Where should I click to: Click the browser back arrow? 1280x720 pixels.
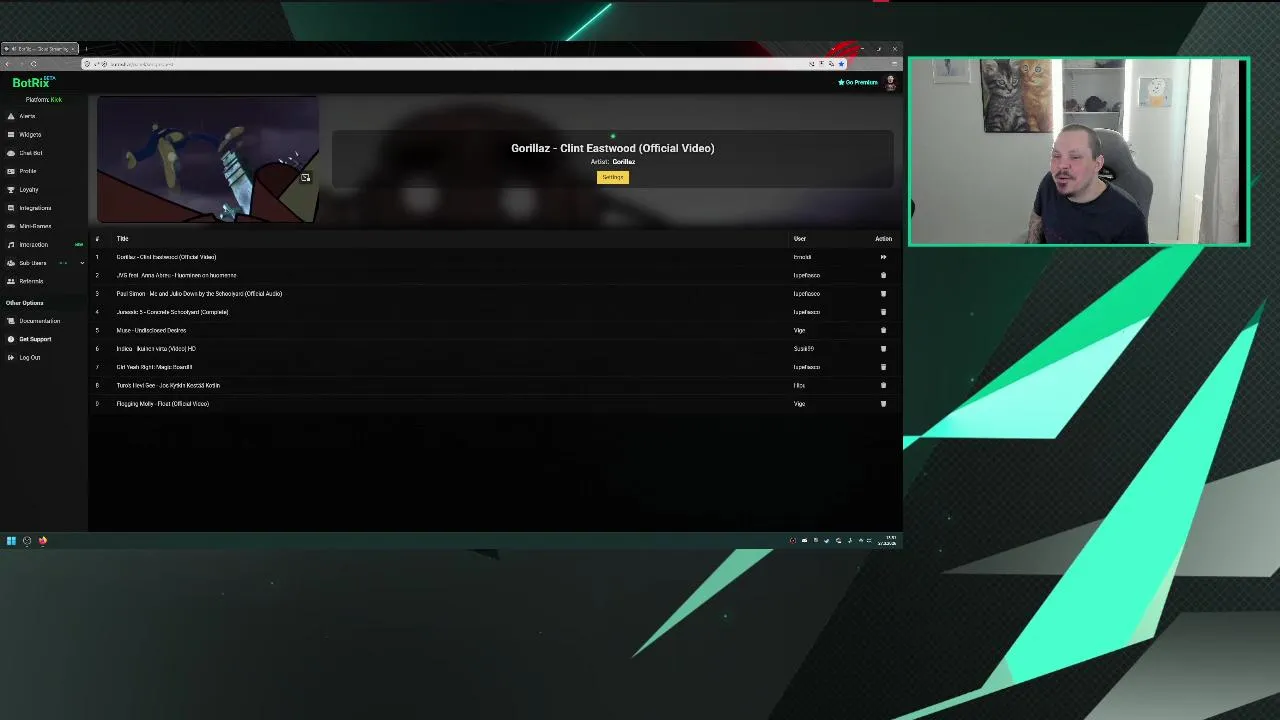(x=8, y=64)
